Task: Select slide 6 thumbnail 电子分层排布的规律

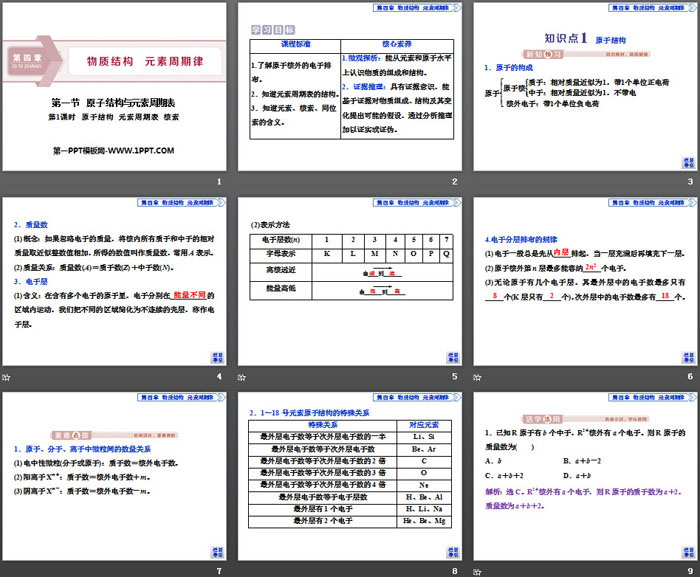Action: click(x=585, y=282)
